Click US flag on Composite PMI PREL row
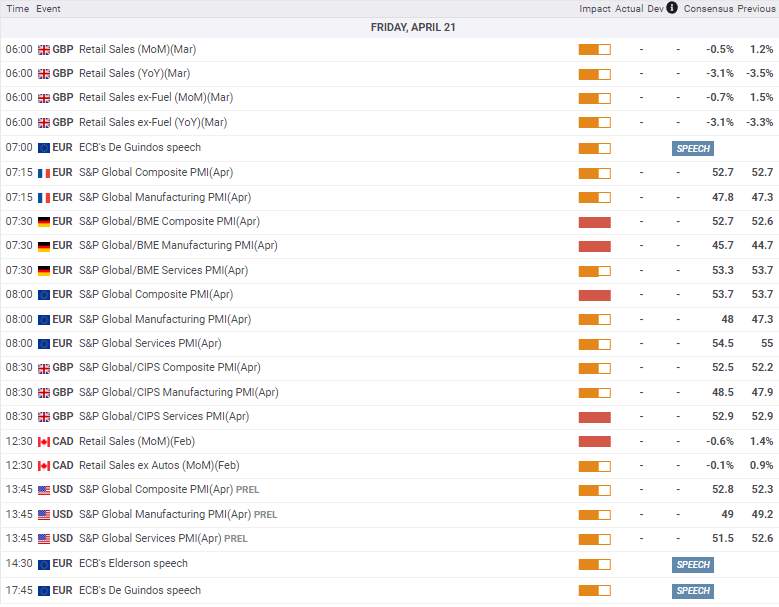Screen dimensions: 779x607 [44, 490]
